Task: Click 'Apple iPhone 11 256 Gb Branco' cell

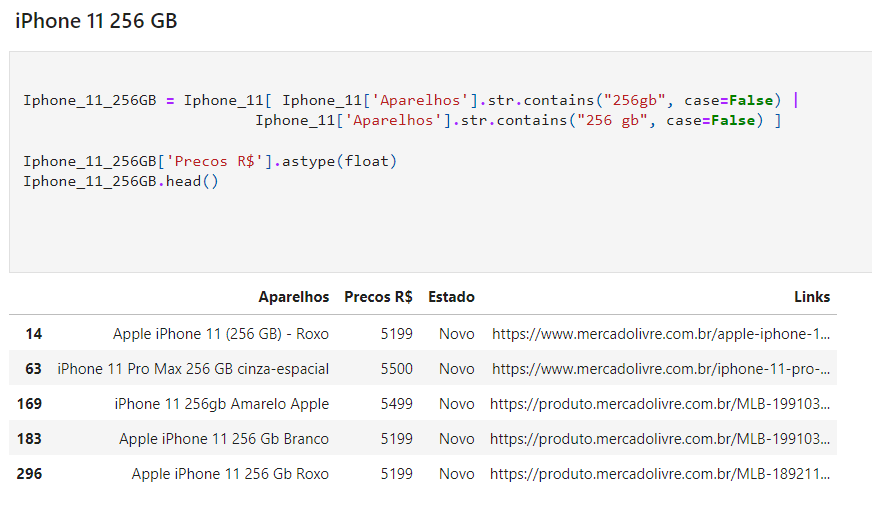Action: 224,439
